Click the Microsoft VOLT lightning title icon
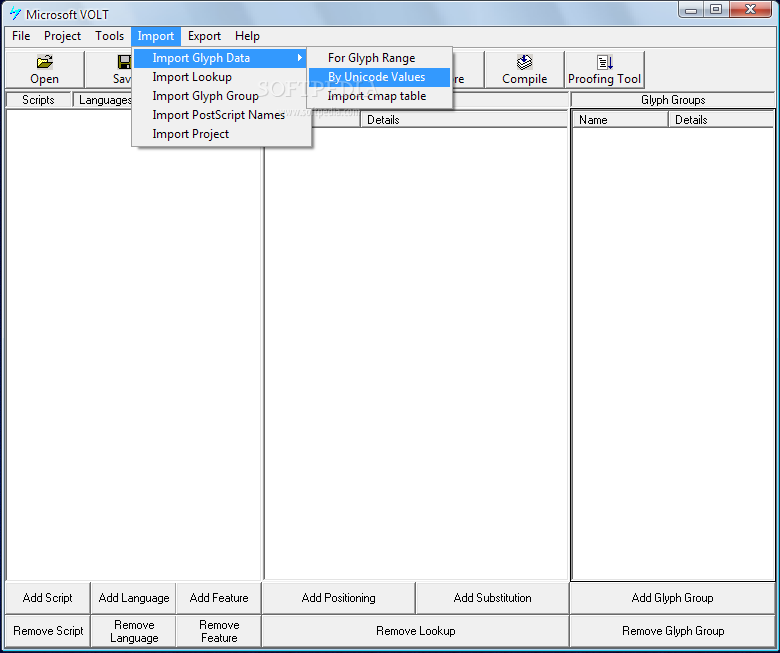The image size is (780, 653). tap(15, 13)
